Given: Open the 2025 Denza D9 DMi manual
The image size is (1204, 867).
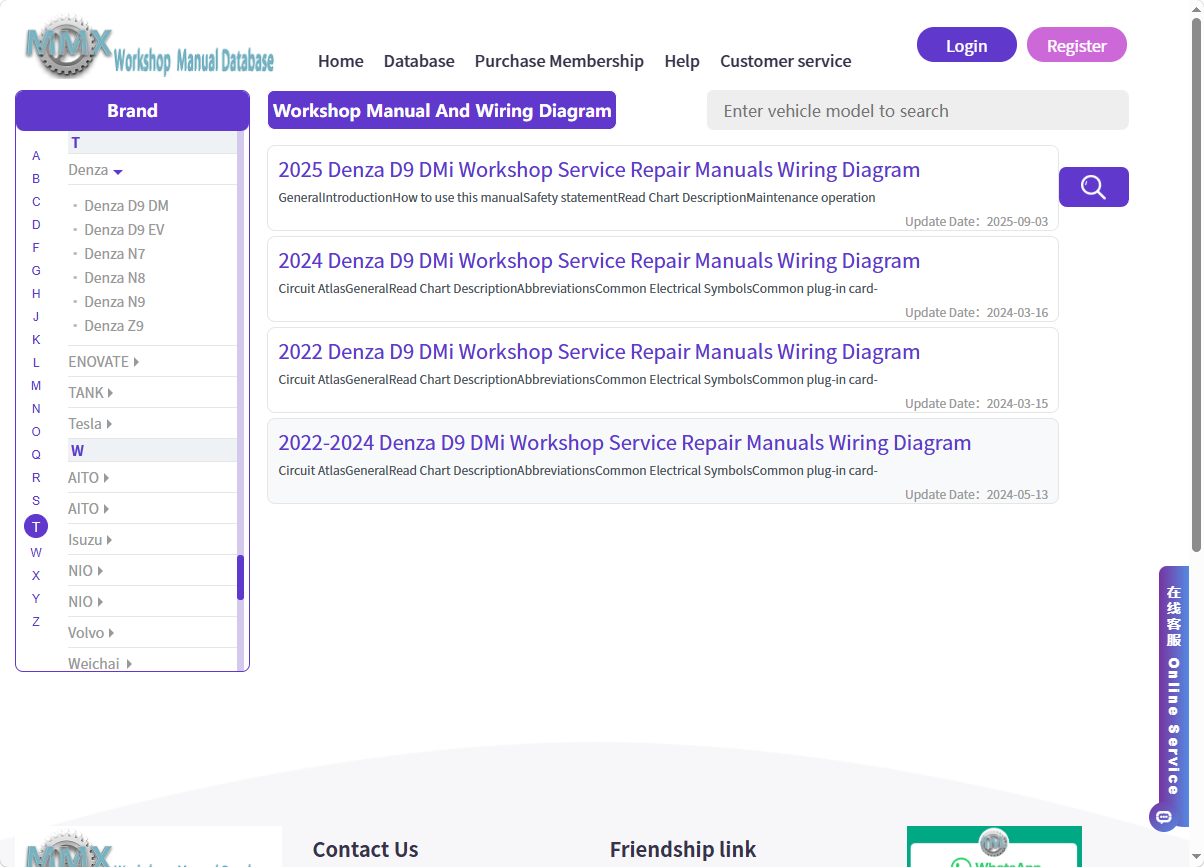Looking at the screenshot, I should [x=599, y=170].
